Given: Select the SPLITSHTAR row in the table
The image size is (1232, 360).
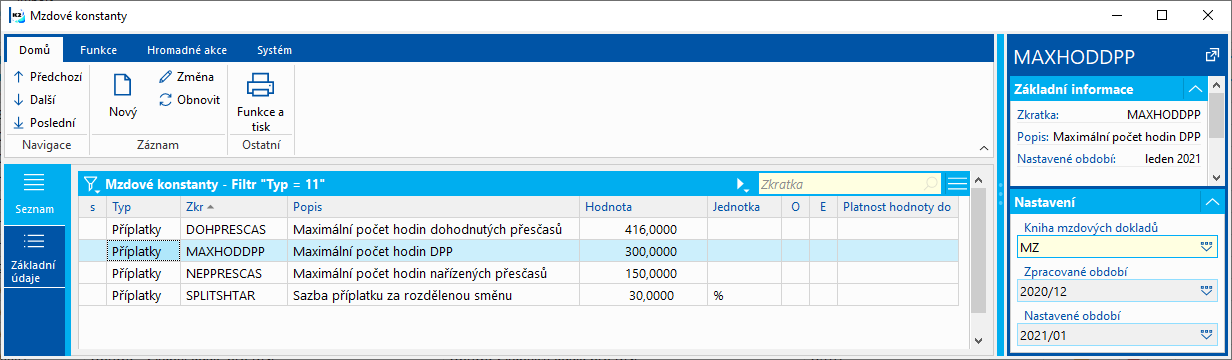Looking at the screenshot, I should click(523, 295).
